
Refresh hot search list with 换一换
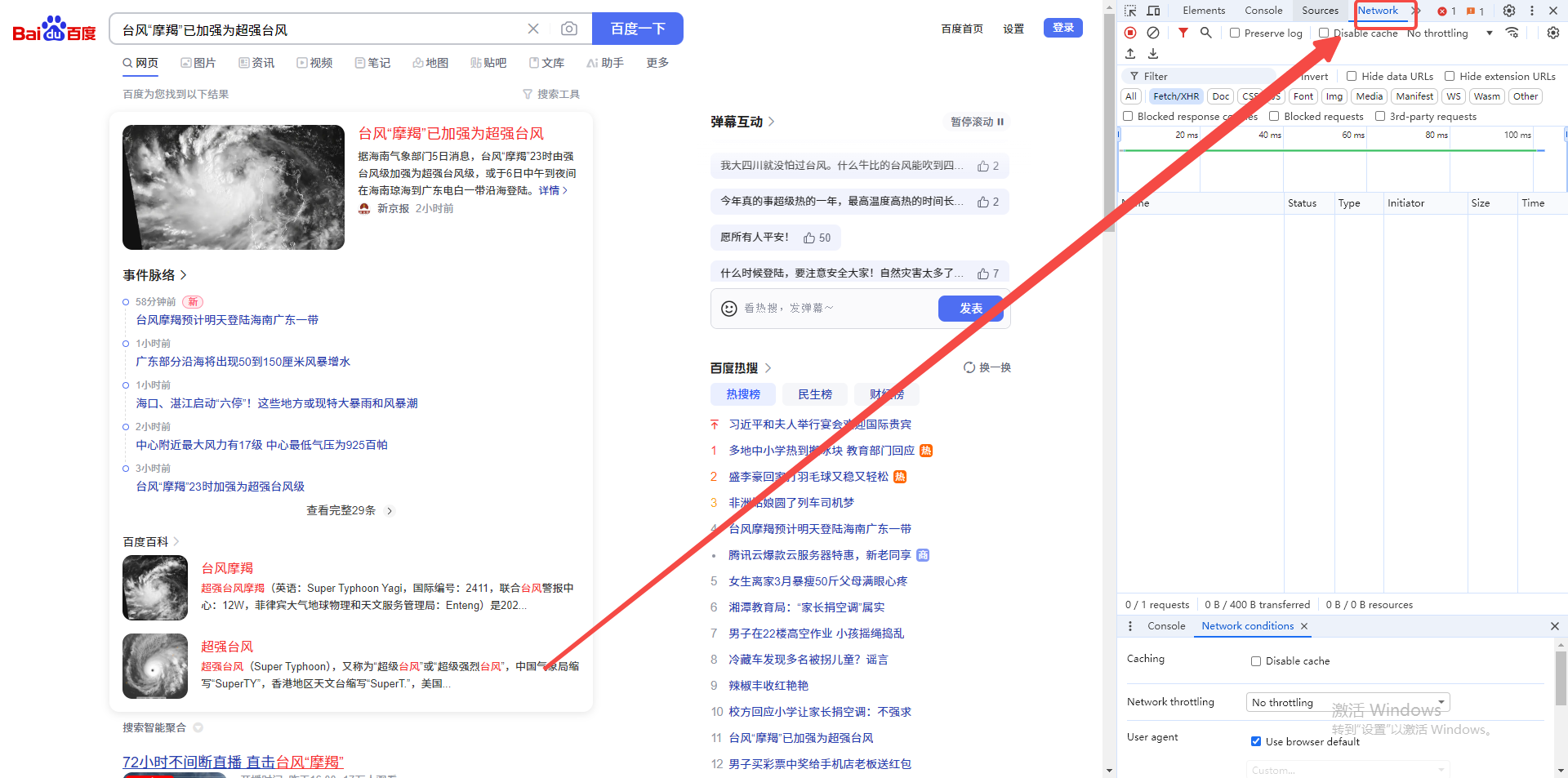tap(987, 367)
